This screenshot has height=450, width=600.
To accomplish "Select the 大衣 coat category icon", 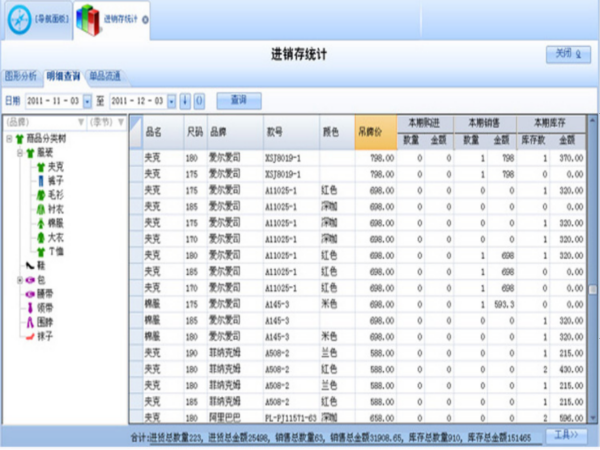I will (41, 238).
